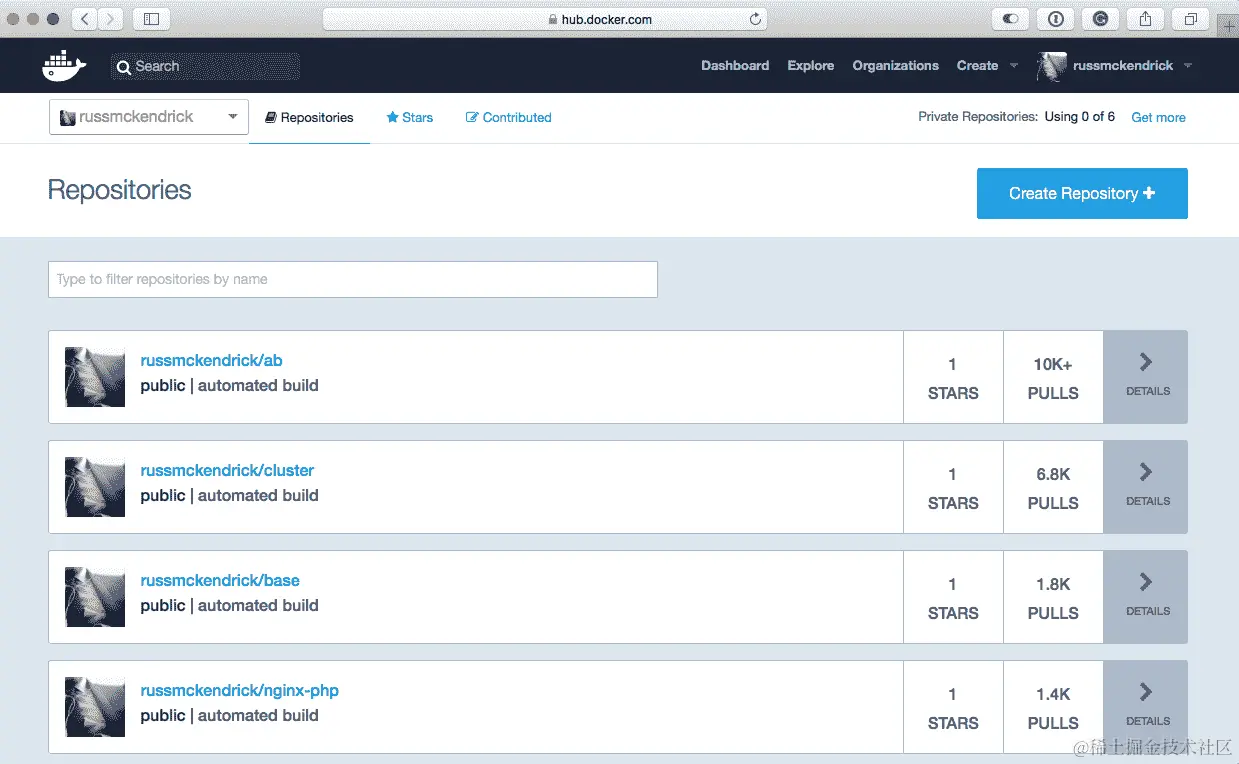Open the russmckendrick/cluster repository link
Screen dimensions: 1239x764
pyautogui.click(x=227, y=471)
